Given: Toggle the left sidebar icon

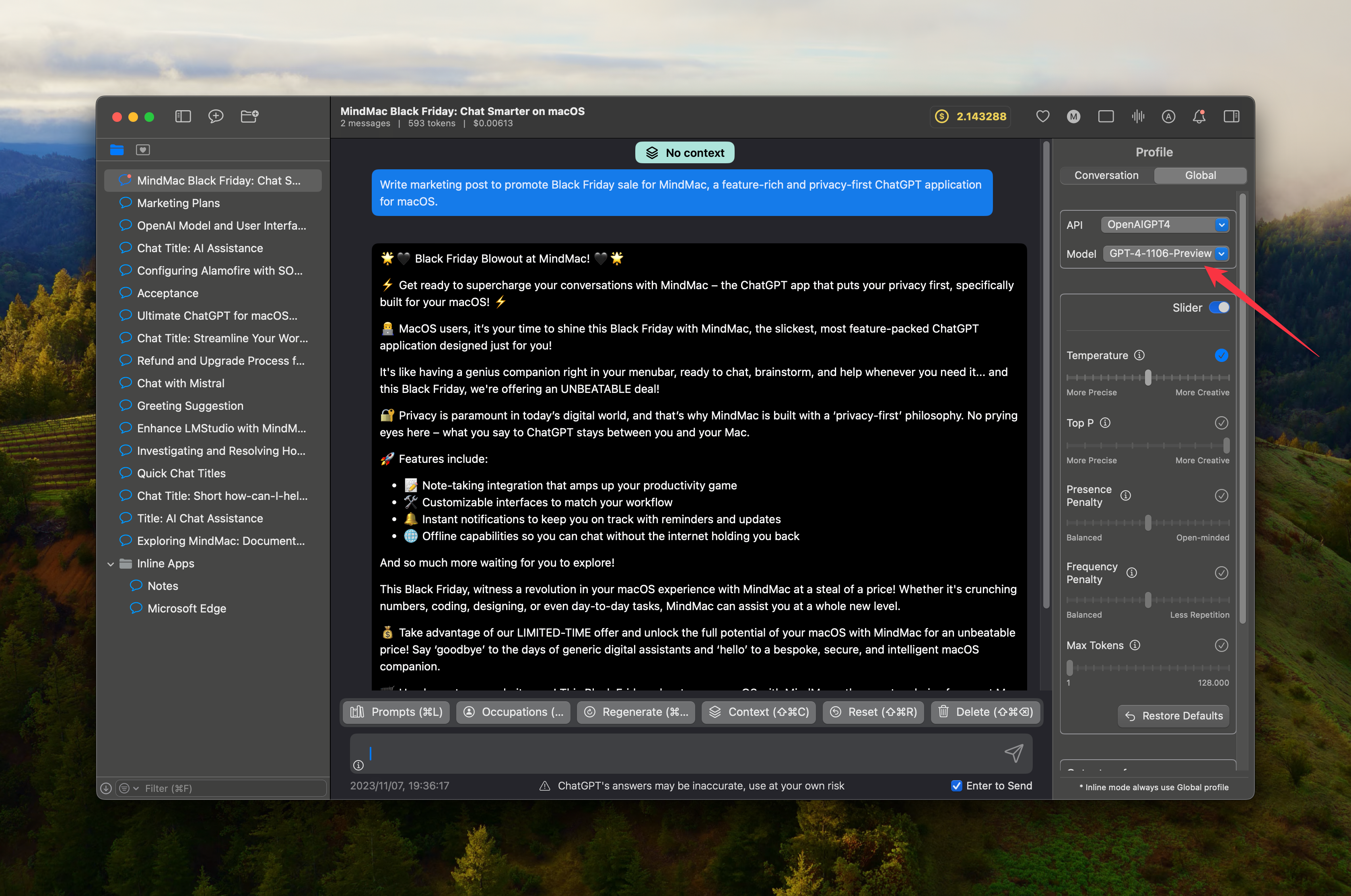Looking at the screenshot, I should point(183,117).
